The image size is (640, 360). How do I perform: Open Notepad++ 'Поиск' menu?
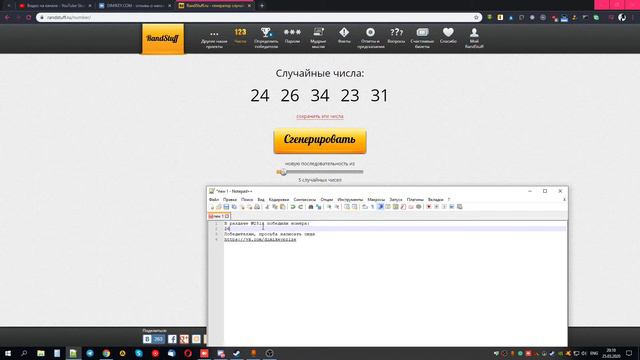(x=247, y=200)
